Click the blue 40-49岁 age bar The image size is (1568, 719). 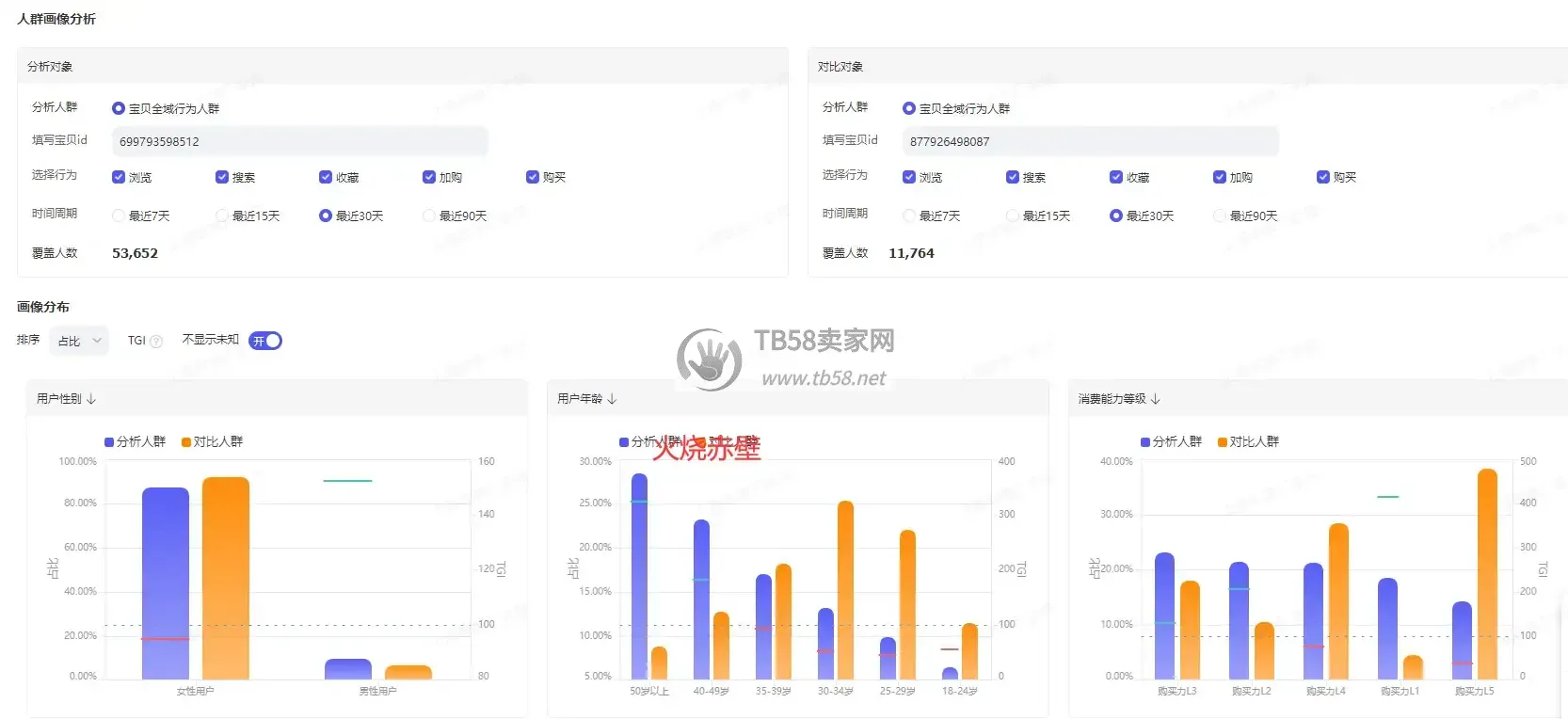click(701, 599)
